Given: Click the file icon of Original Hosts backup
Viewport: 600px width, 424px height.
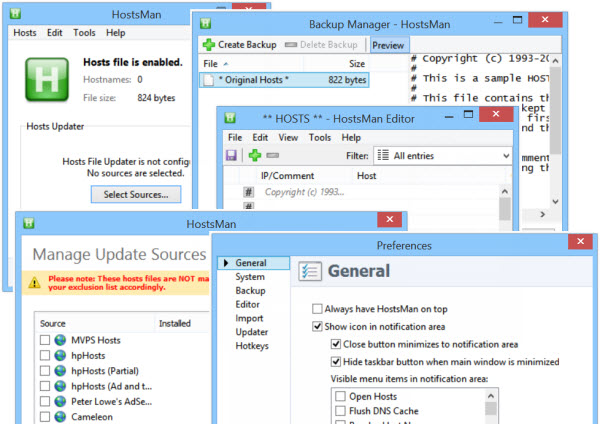Looking at the screenshot, I should (x=209, y=80).
